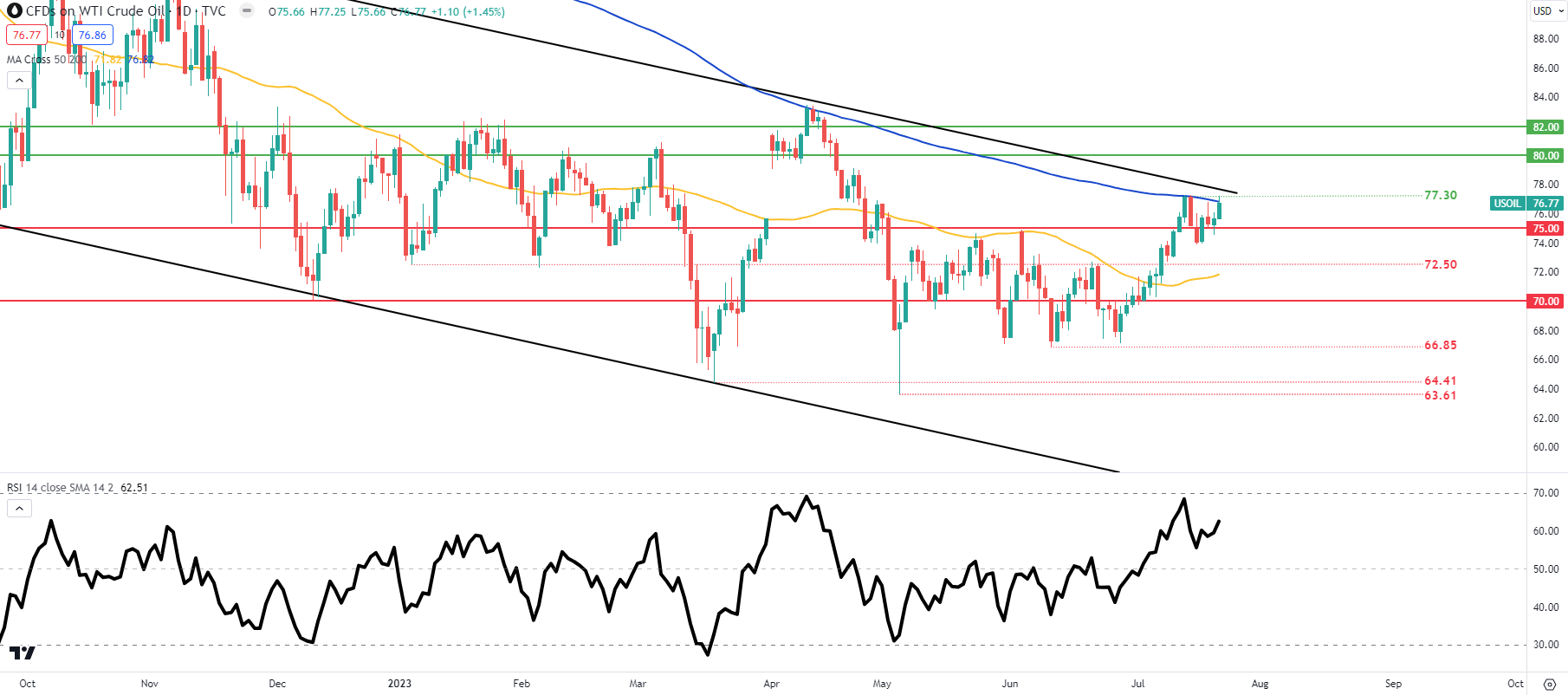
Task: Click the 80.00 green level price label
Action: 1546,156
